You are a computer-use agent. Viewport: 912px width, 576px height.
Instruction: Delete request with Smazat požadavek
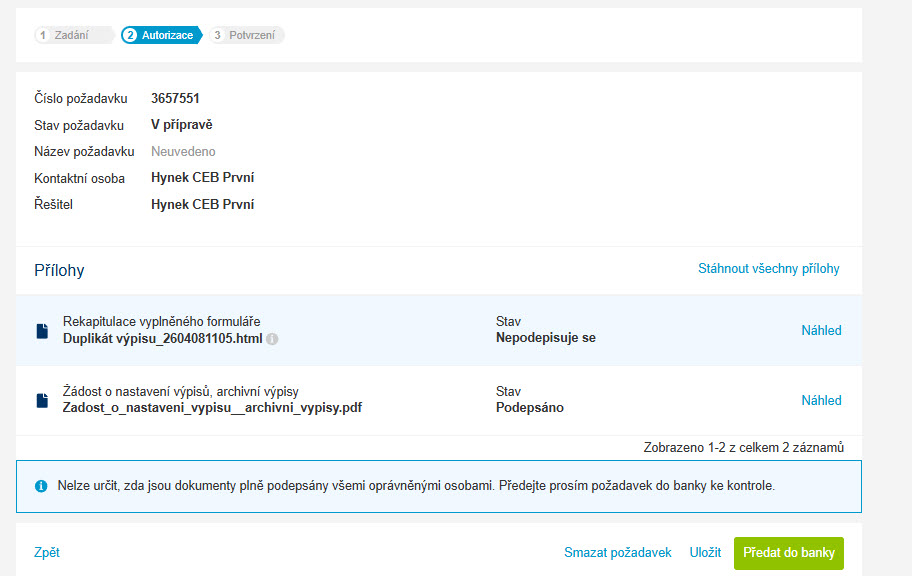[x=618, y=553]
